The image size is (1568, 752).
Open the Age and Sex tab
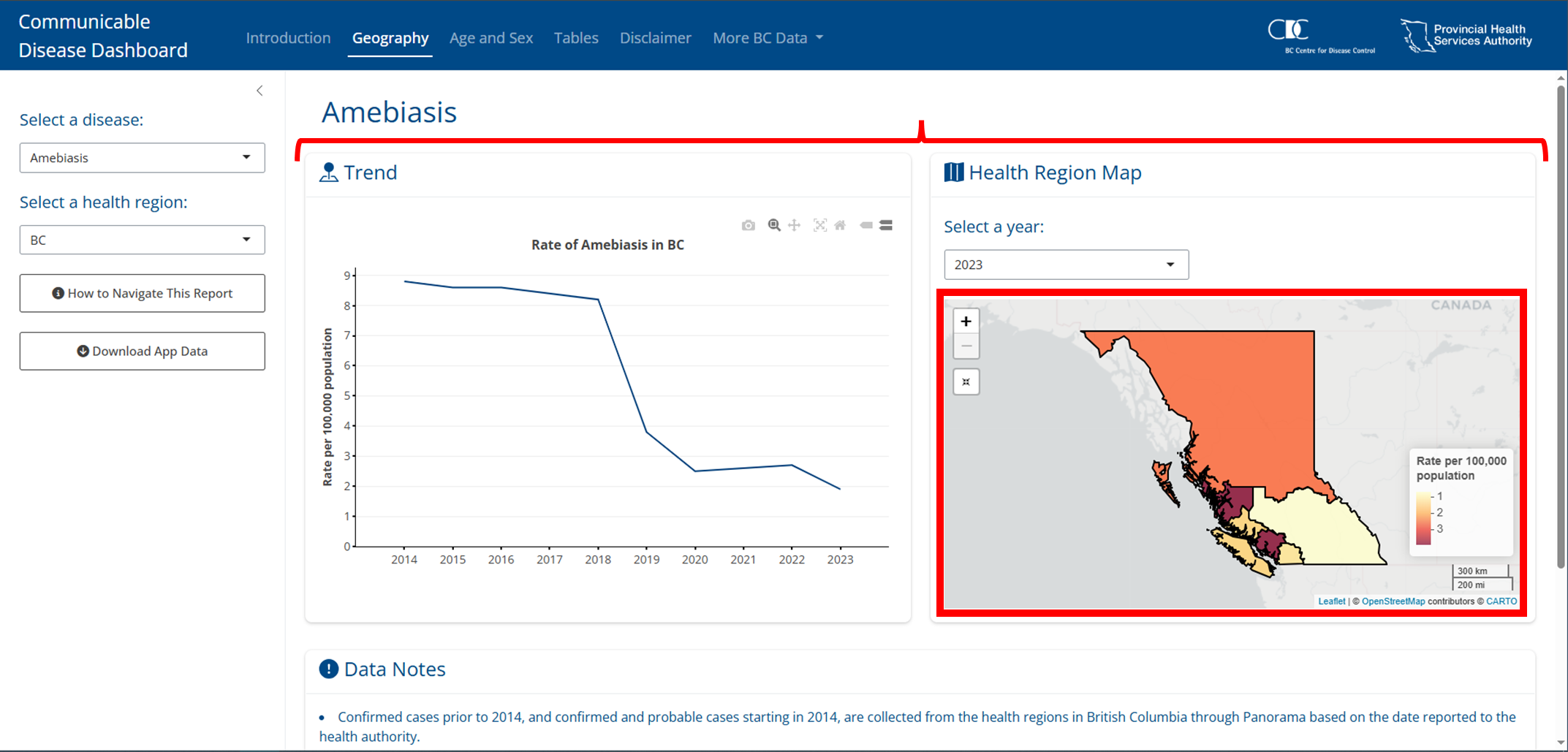tap(491, 38)
